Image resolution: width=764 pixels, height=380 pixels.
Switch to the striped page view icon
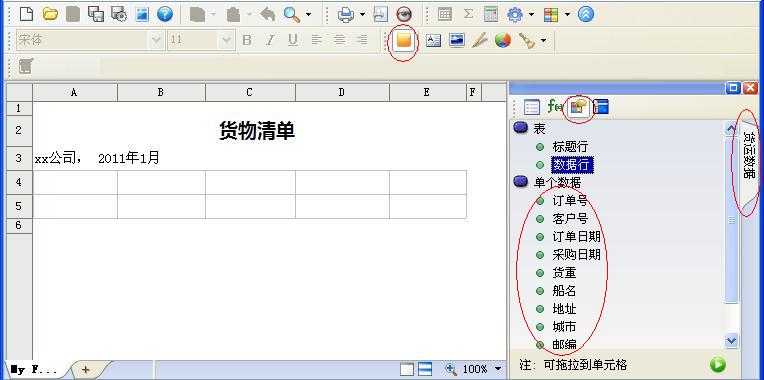click(x=425, y=369)
